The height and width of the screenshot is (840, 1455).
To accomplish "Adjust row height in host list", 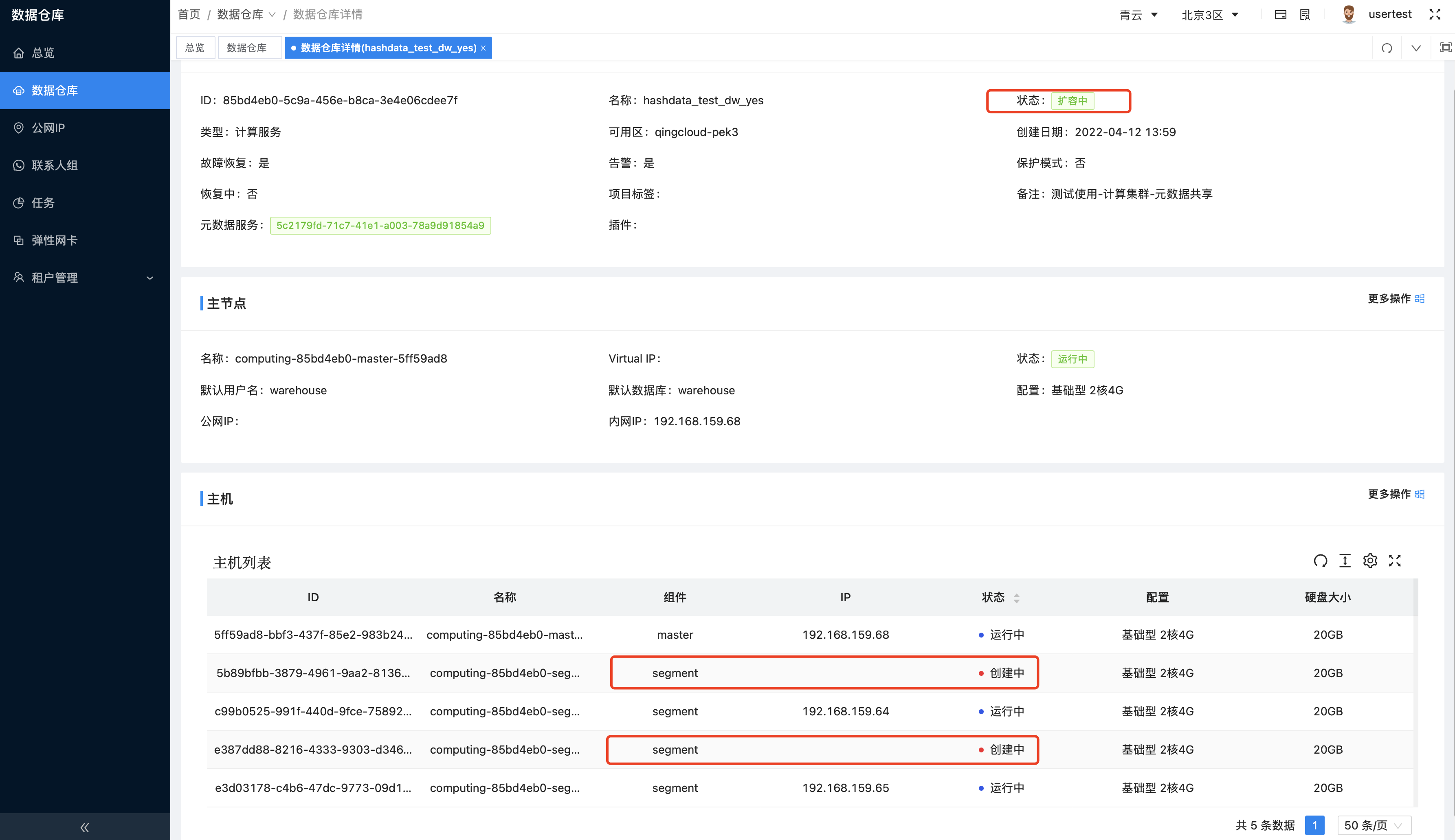I will click(1345, 560).
